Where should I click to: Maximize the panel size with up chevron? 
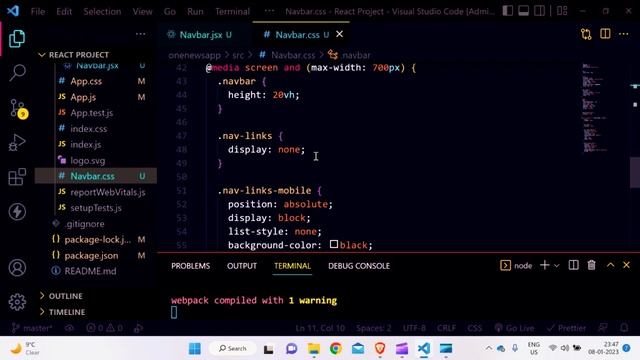click(610, 265)
